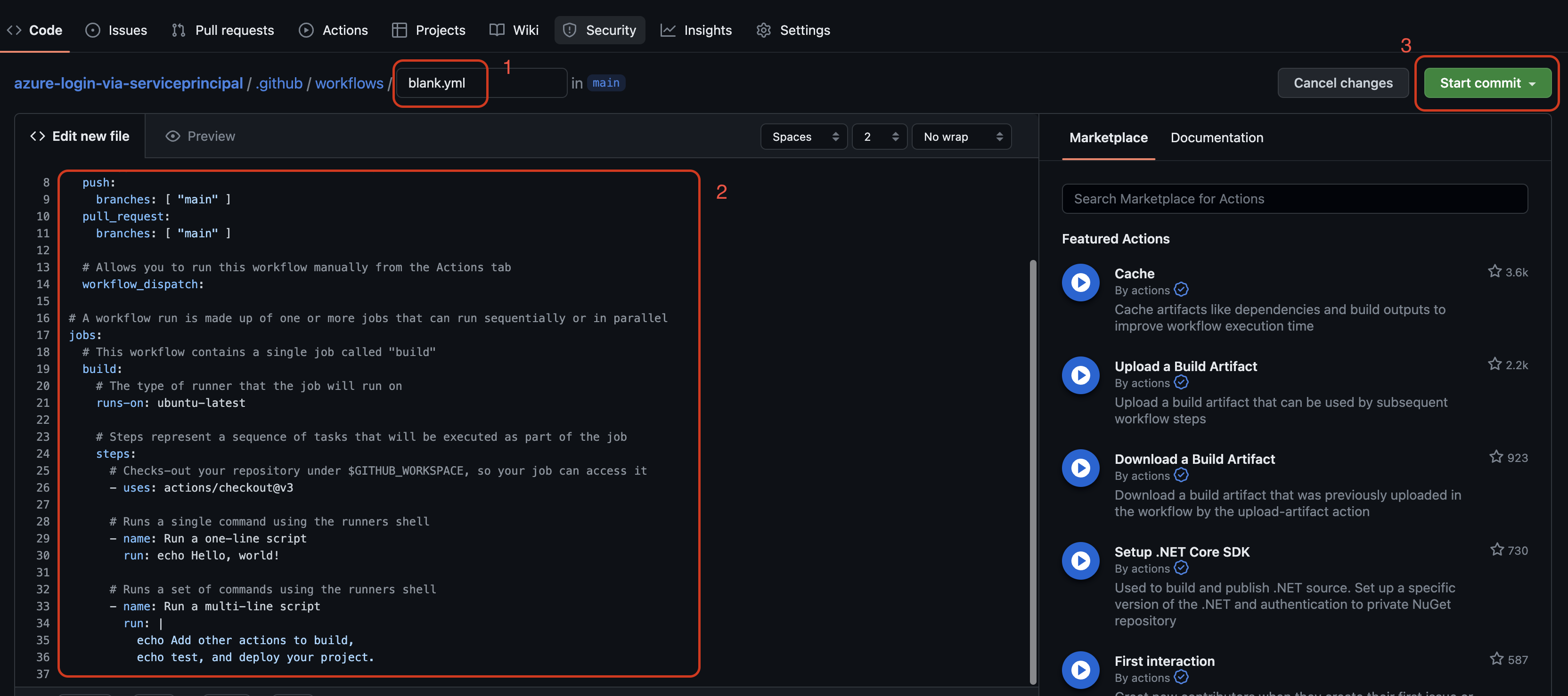1568x696 pixels.
Task: Navigate to the .github folder link
Action: (x=279, y=83)
